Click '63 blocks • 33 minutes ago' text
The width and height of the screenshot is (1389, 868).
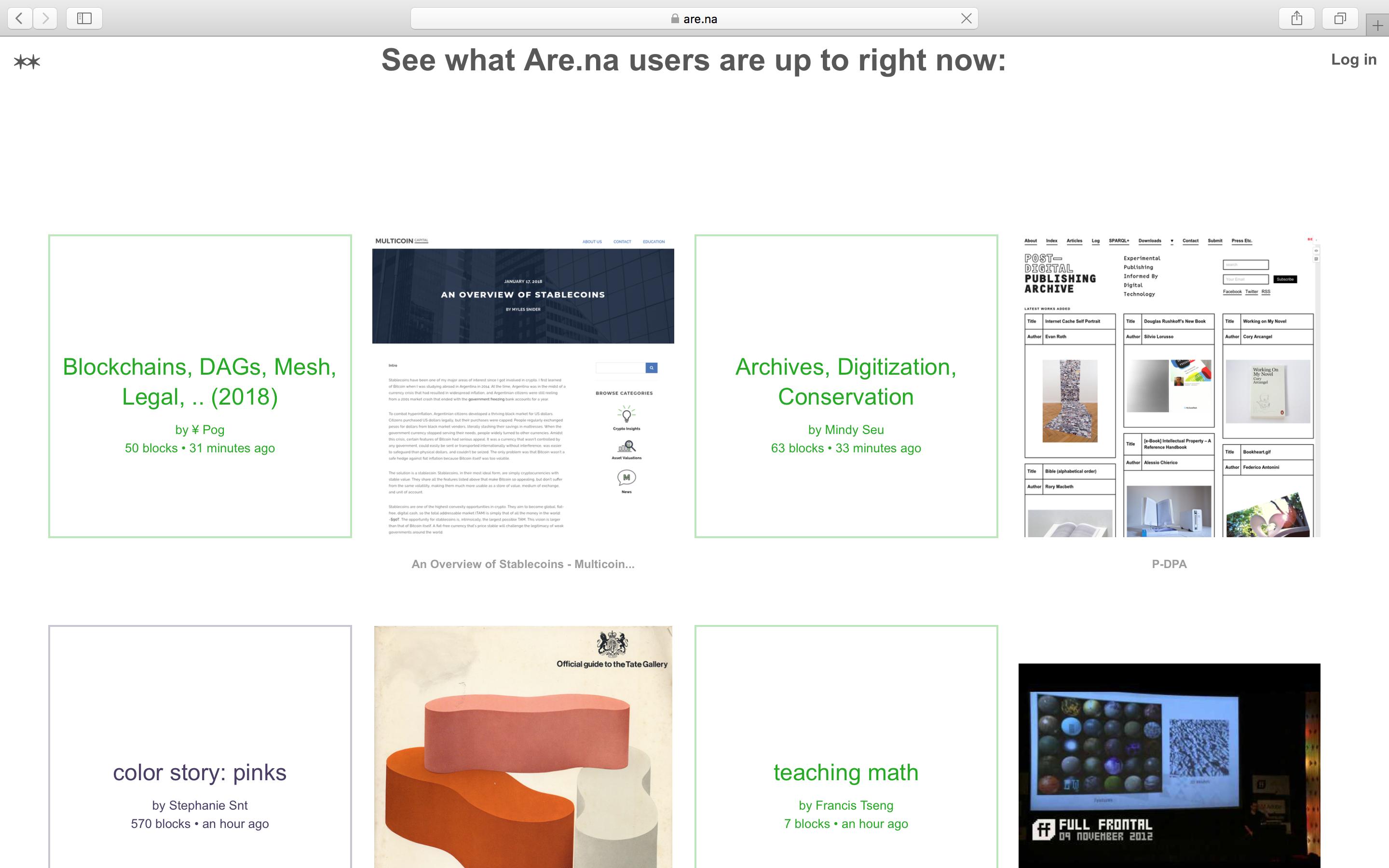tap(846, 448)
